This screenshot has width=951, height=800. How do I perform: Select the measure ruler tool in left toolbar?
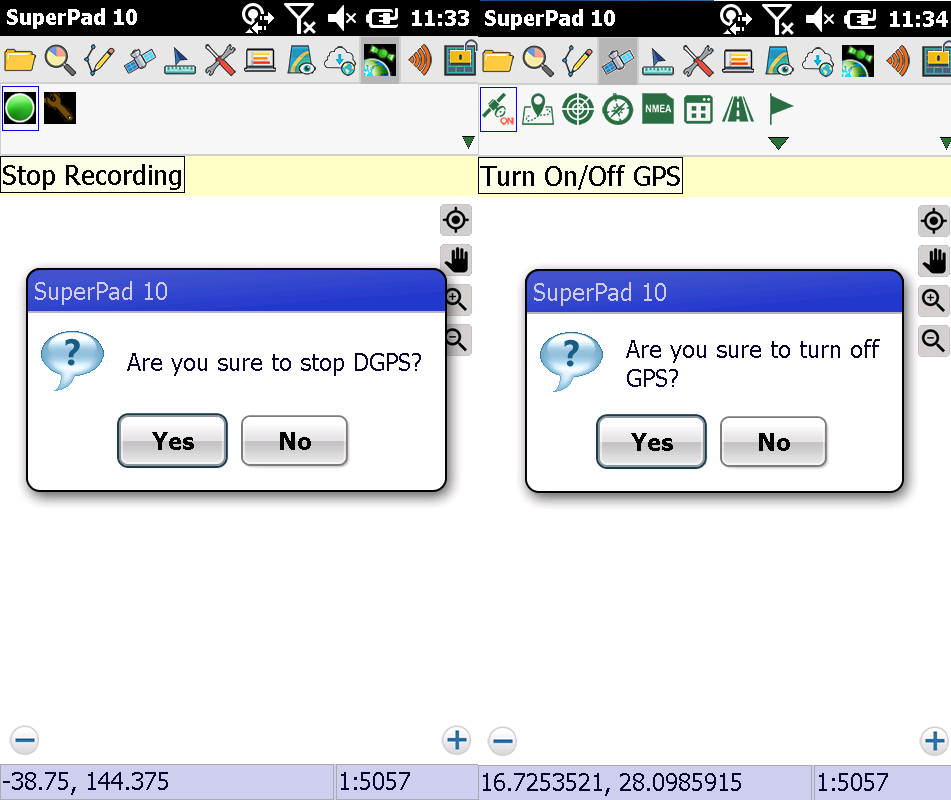tap(180, 61)
